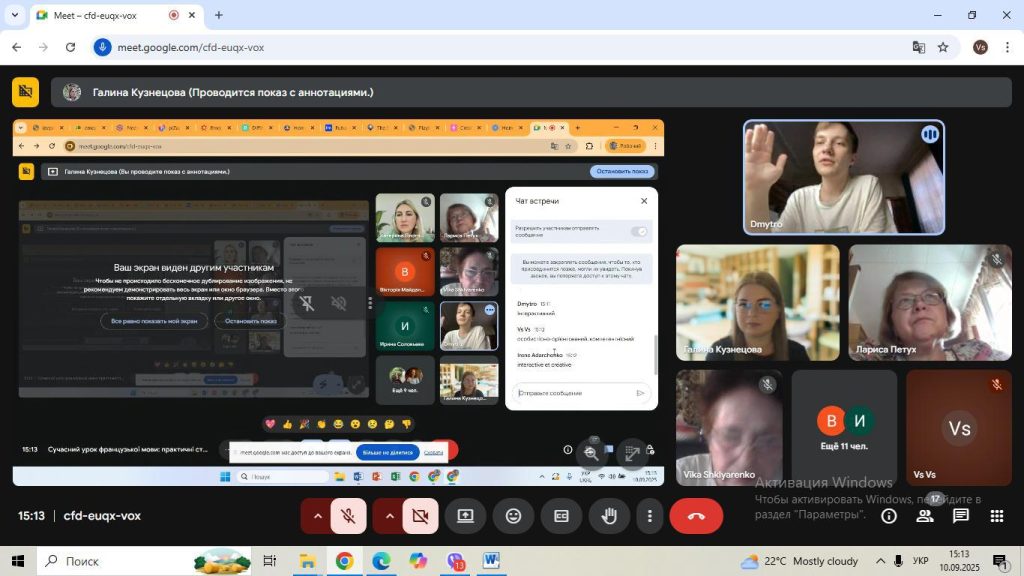
Task: Zoom out the presentation with the magnifier
Action: click(x=591, y=453)
